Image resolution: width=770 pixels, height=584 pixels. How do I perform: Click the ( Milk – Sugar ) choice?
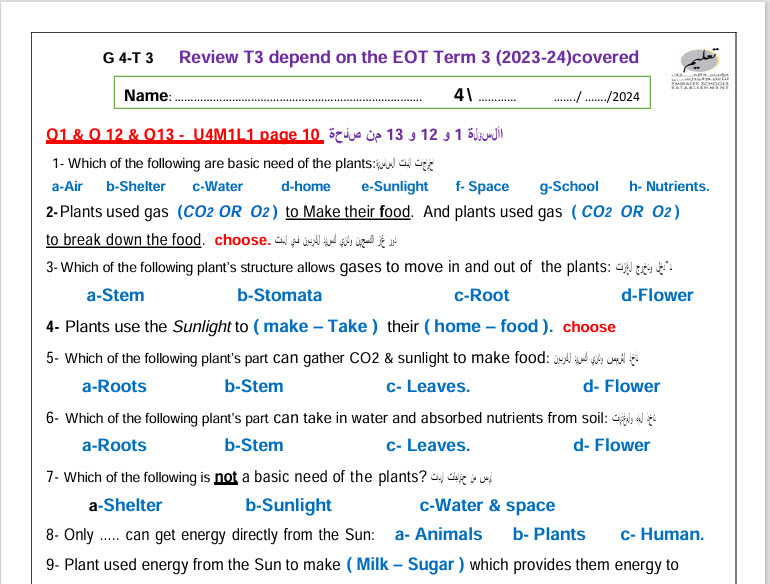[405, 564]
